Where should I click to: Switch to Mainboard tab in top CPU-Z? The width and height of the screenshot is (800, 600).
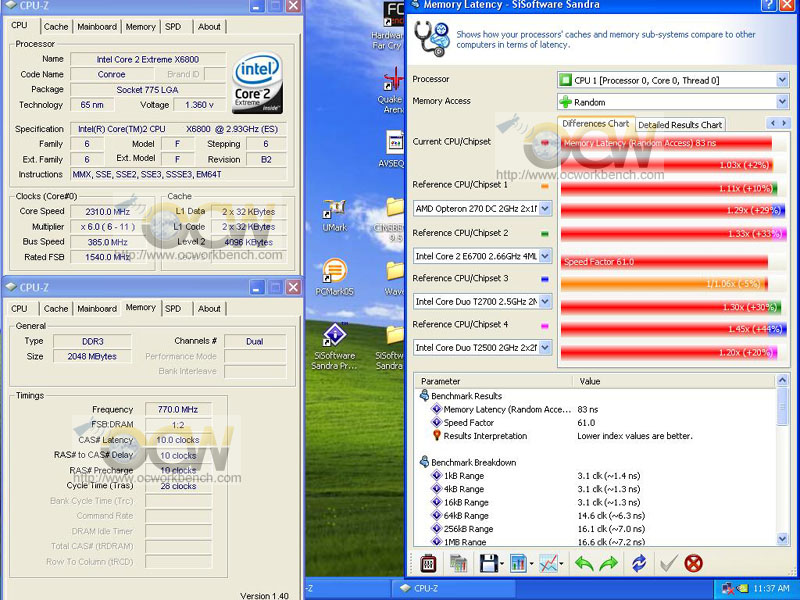pos(97,27)
